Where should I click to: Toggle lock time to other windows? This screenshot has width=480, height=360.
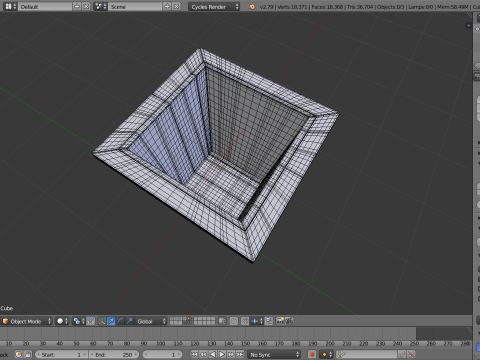tap(28, 354)
